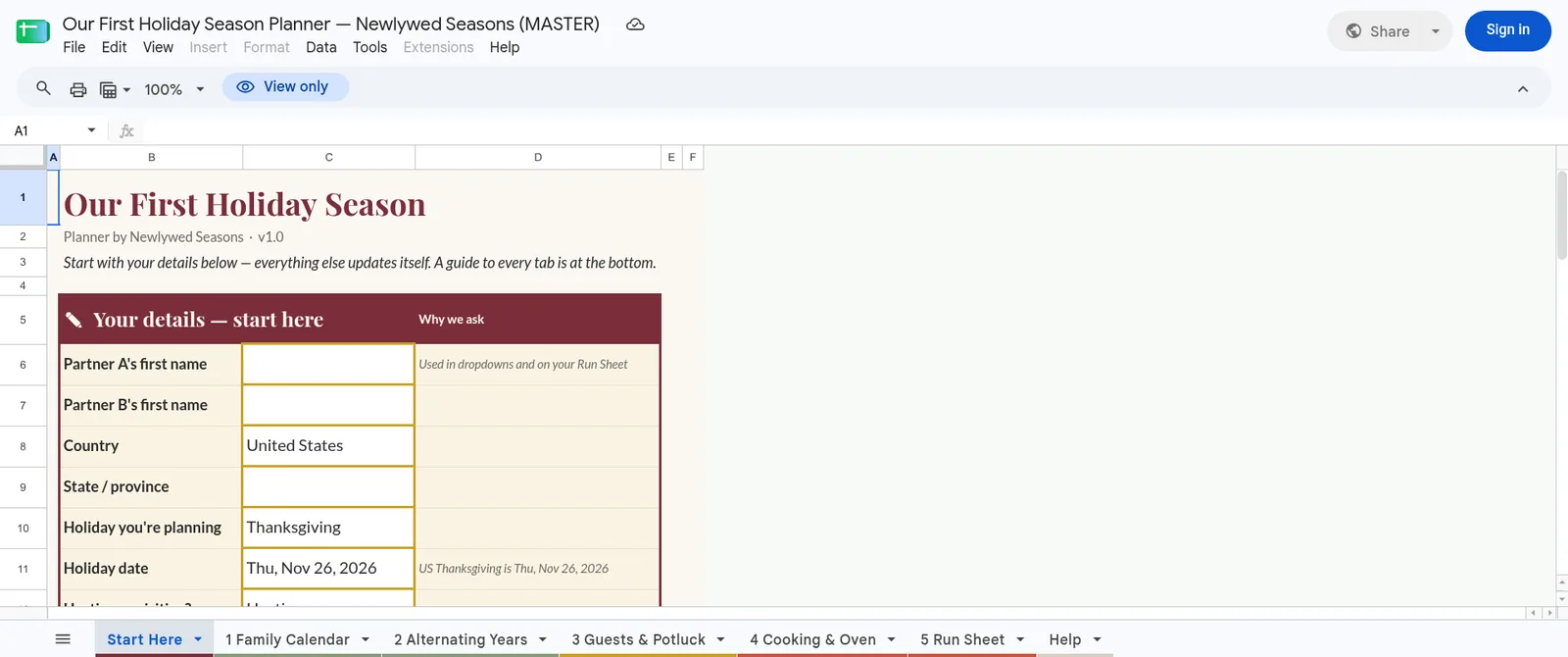Select the Country cell with United States

point(328,446)
